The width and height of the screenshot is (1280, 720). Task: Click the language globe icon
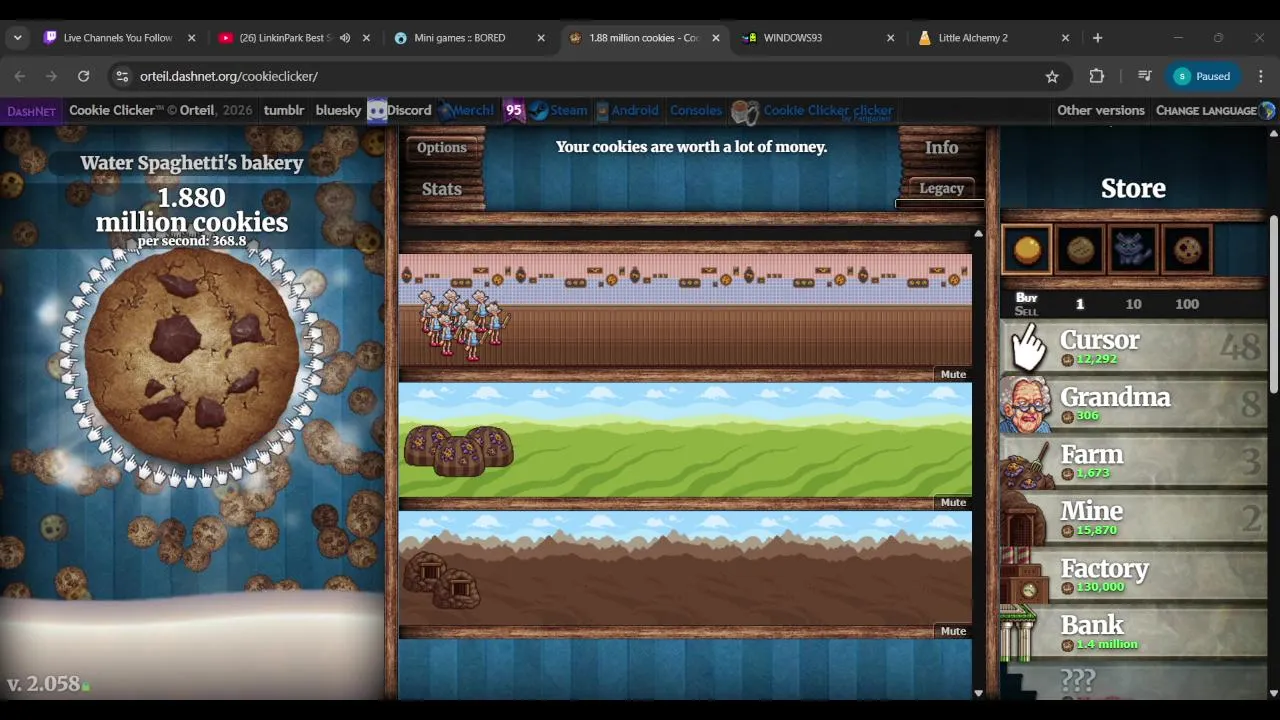click(1268, 111)
